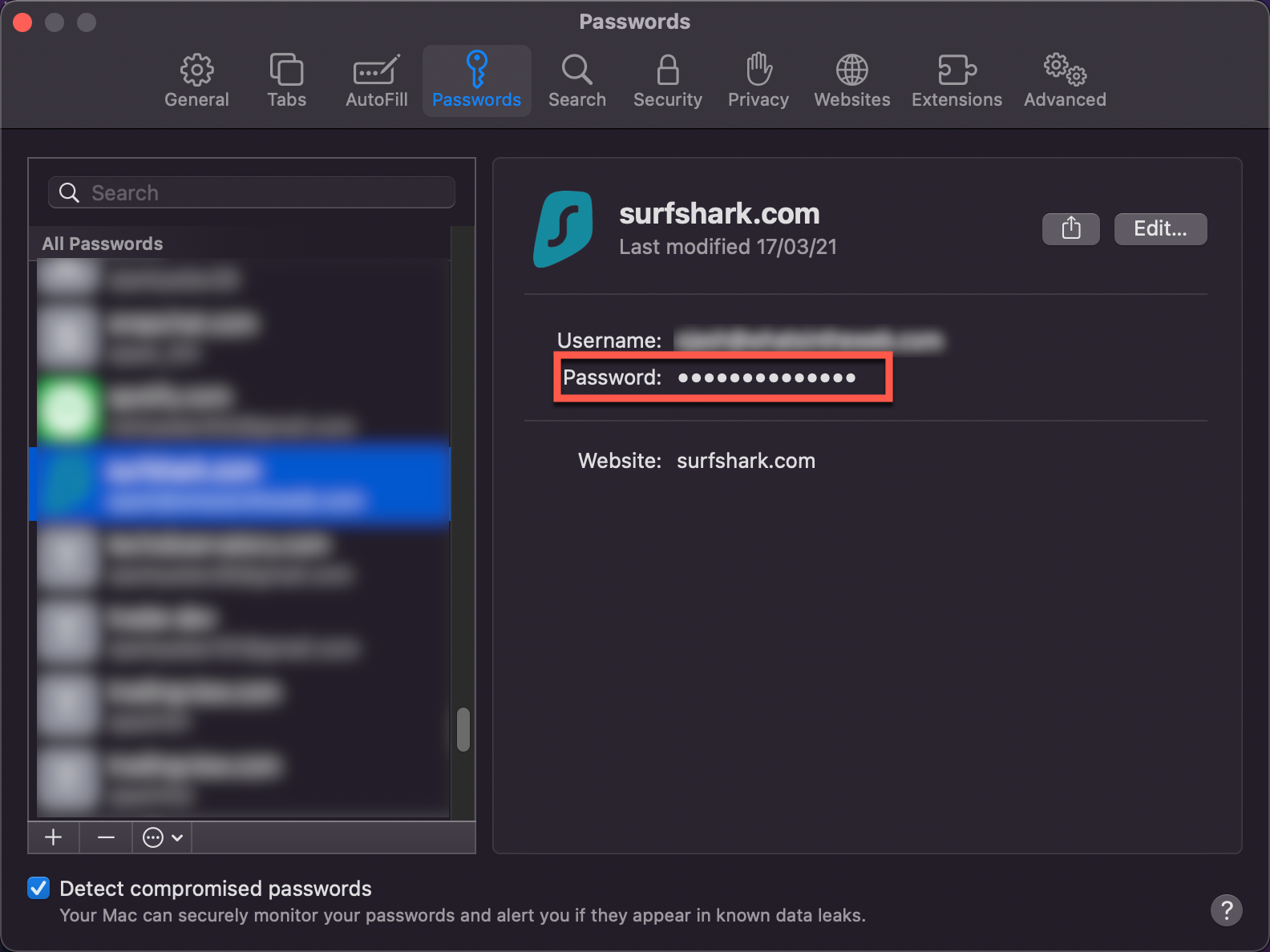Click the password list scrollbar thumb
This screenshot has width=1270, height=952.
(x=463, y=729)
